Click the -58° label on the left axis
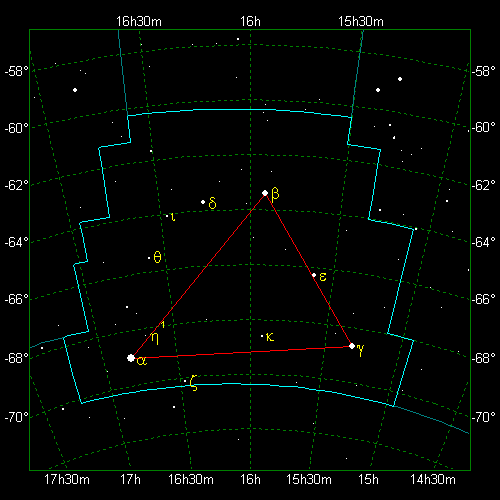The height and width of the screenshot is (500, 500). click(x=17, y=71)
